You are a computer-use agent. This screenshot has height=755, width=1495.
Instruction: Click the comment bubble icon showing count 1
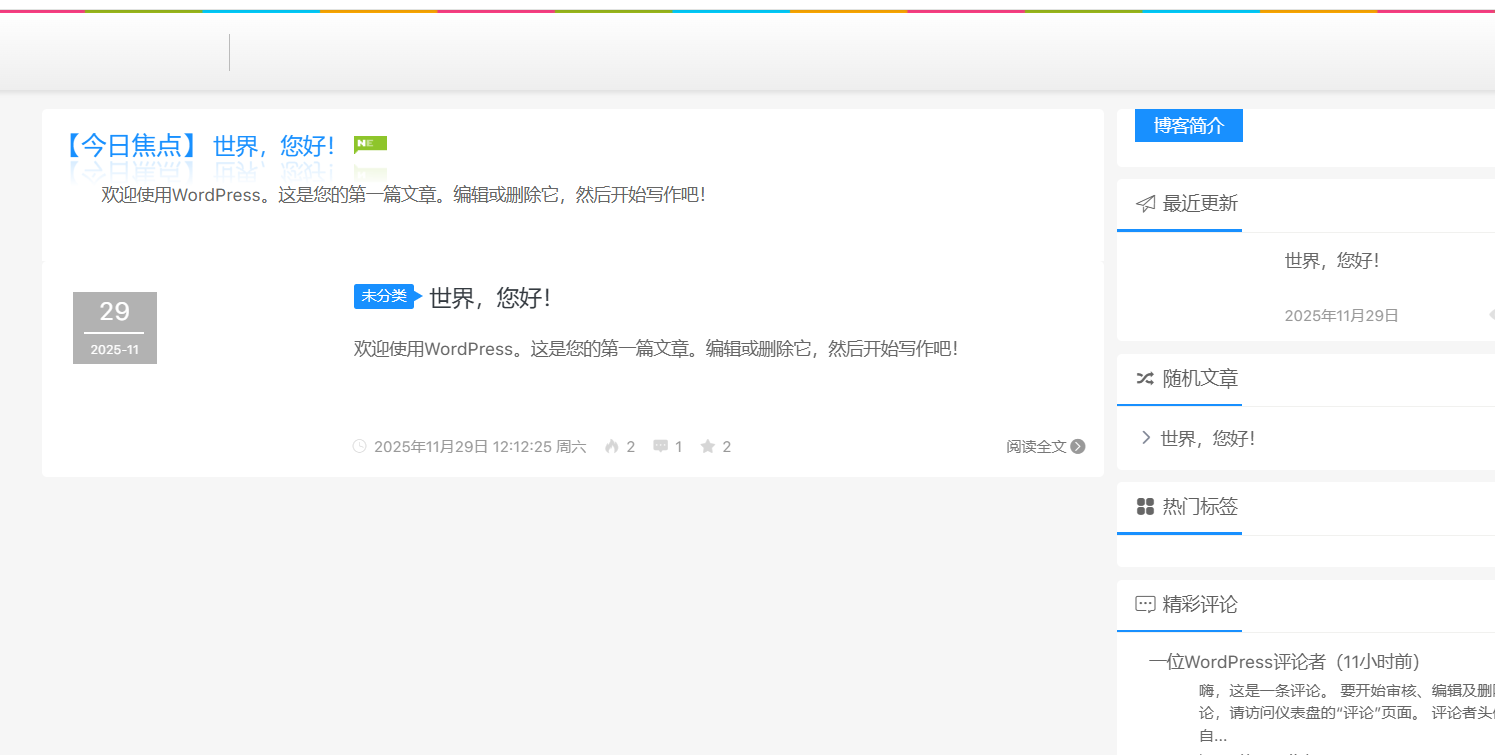coord(659,446)
